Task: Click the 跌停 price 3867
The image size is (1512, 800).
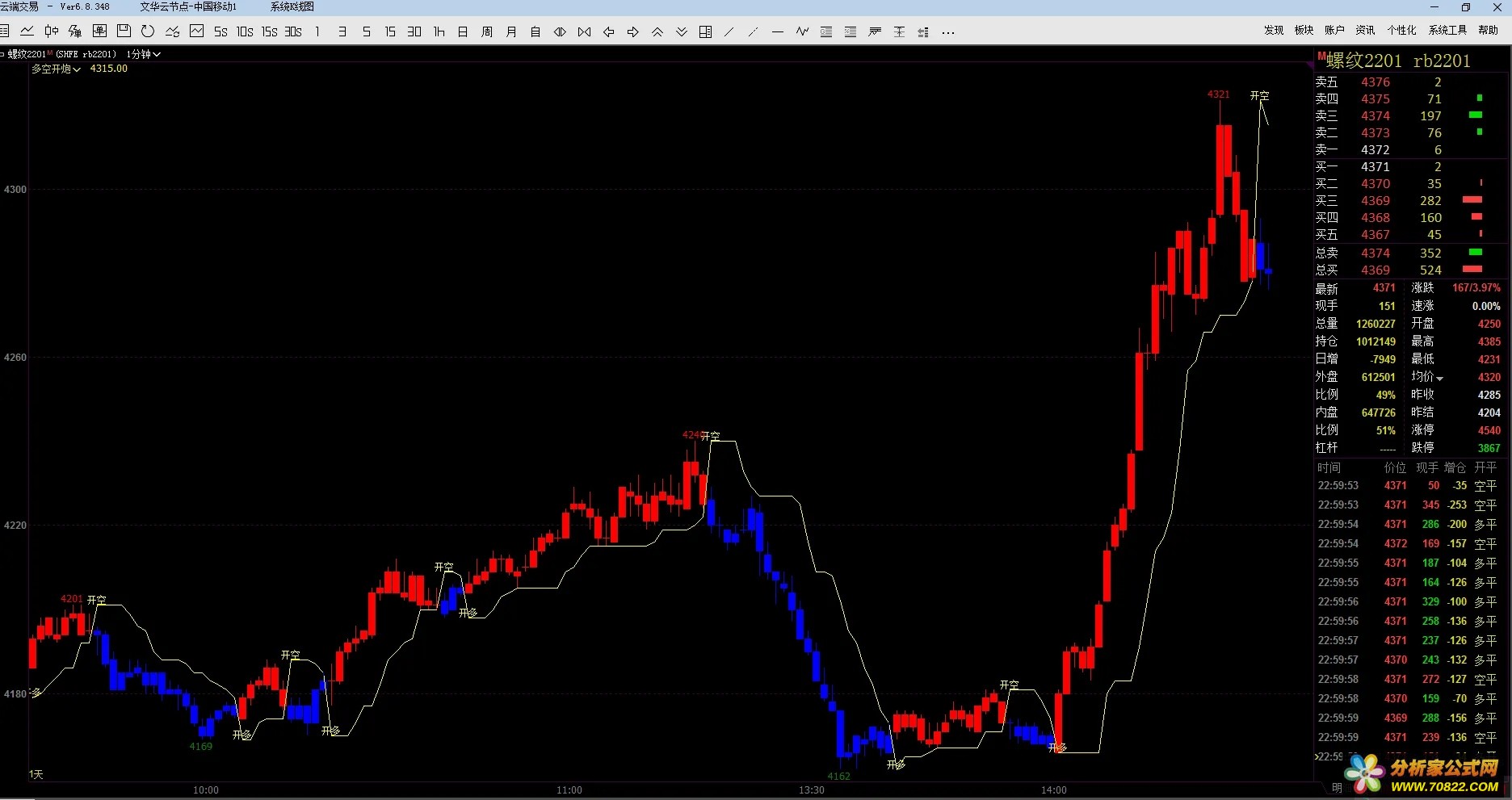Action: 1489,448
